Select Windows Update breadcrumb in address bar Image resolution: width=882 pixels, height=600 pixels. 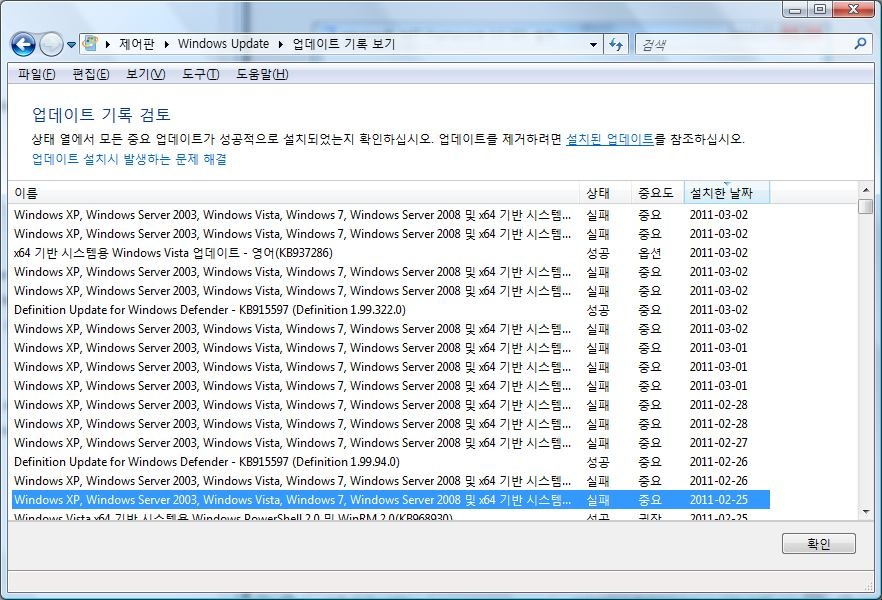click(223, 44)
